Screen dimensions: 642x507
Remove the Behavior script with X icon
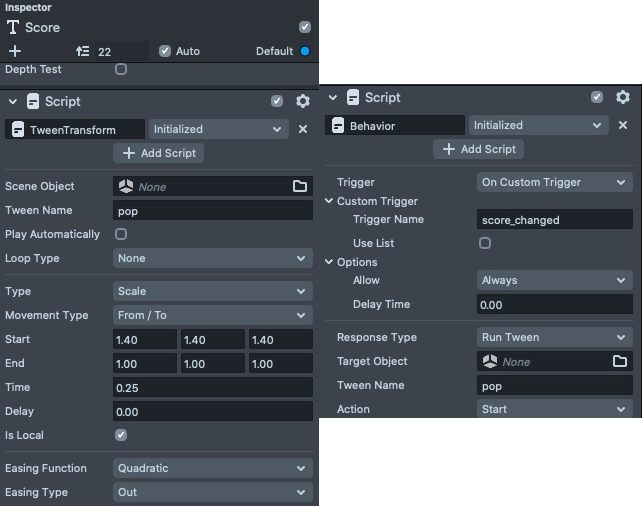(623, 126)
